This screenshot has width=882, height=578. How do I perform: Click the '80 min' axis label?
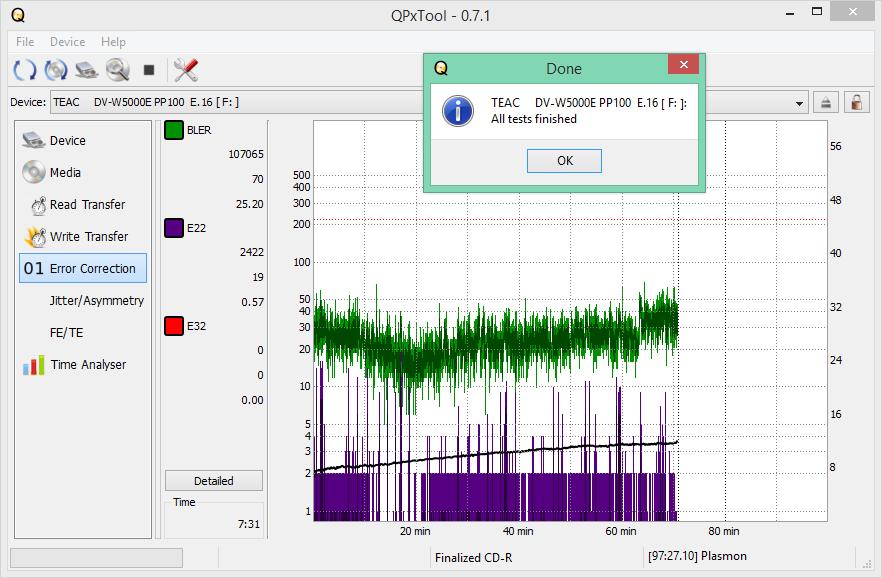[724, 531]
